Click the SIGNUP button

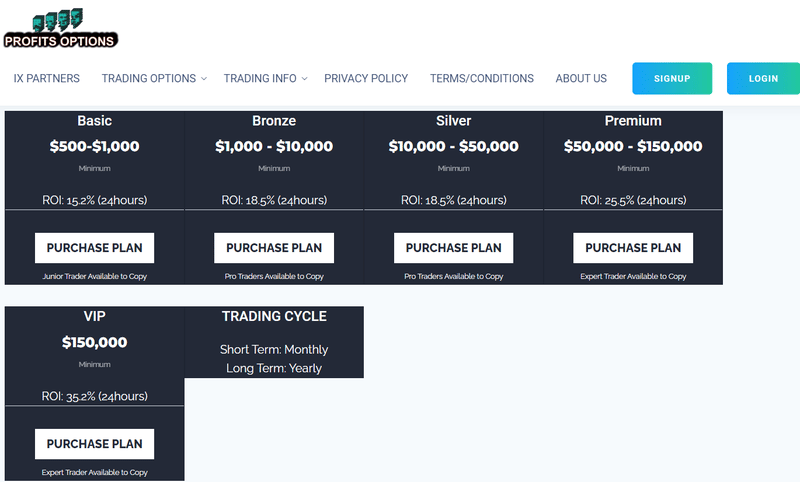point(672,79)
